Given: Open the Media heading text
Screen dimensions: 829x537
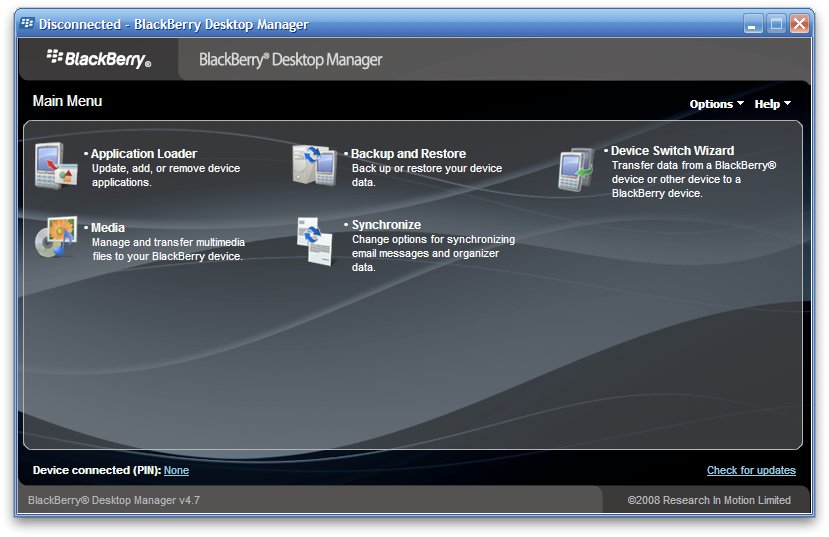Looking at the screenshot, I should pos(108,228).
